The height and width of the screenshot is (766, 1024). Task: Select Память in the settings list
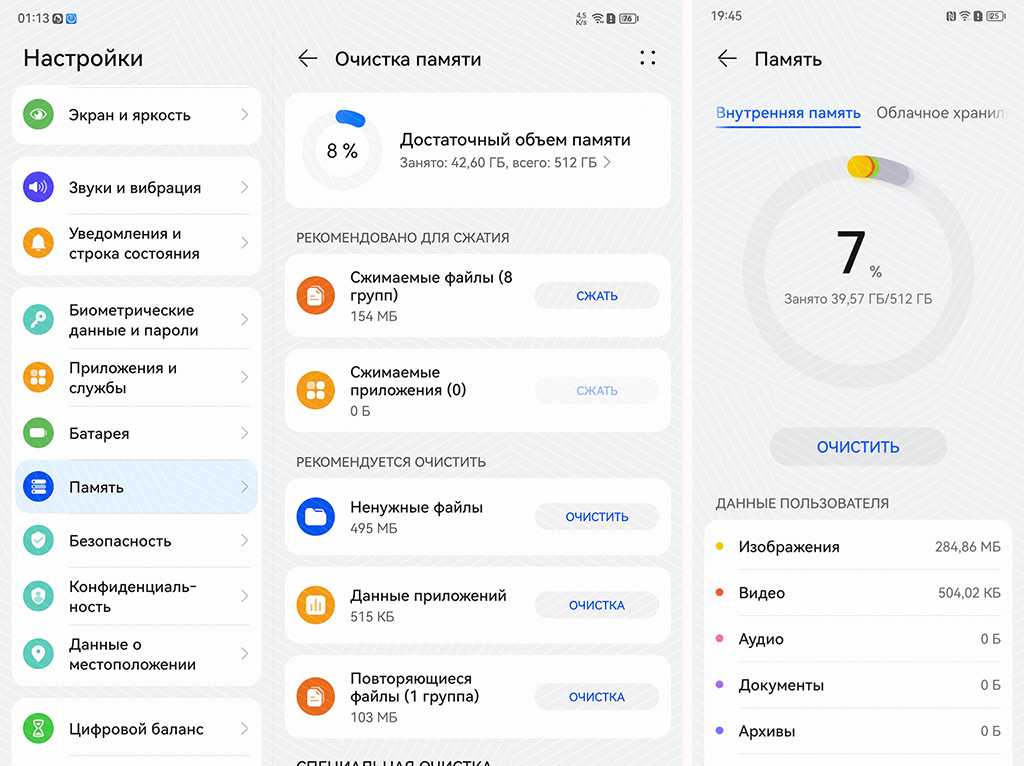(x=136, y=487)
